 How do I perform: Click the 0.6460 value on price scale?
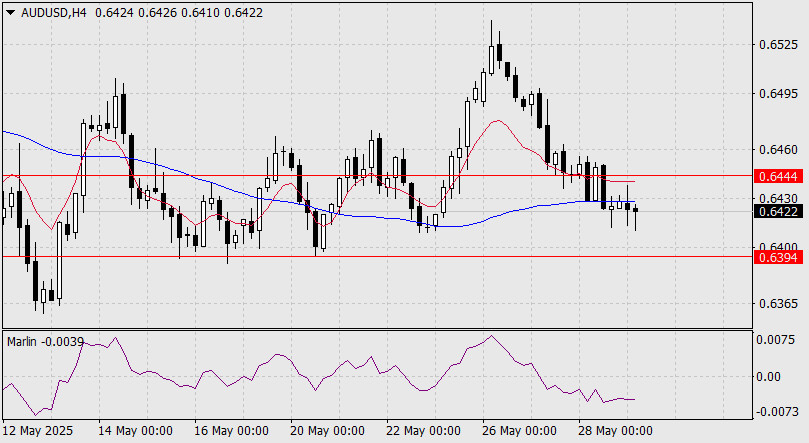click(778, 151)
